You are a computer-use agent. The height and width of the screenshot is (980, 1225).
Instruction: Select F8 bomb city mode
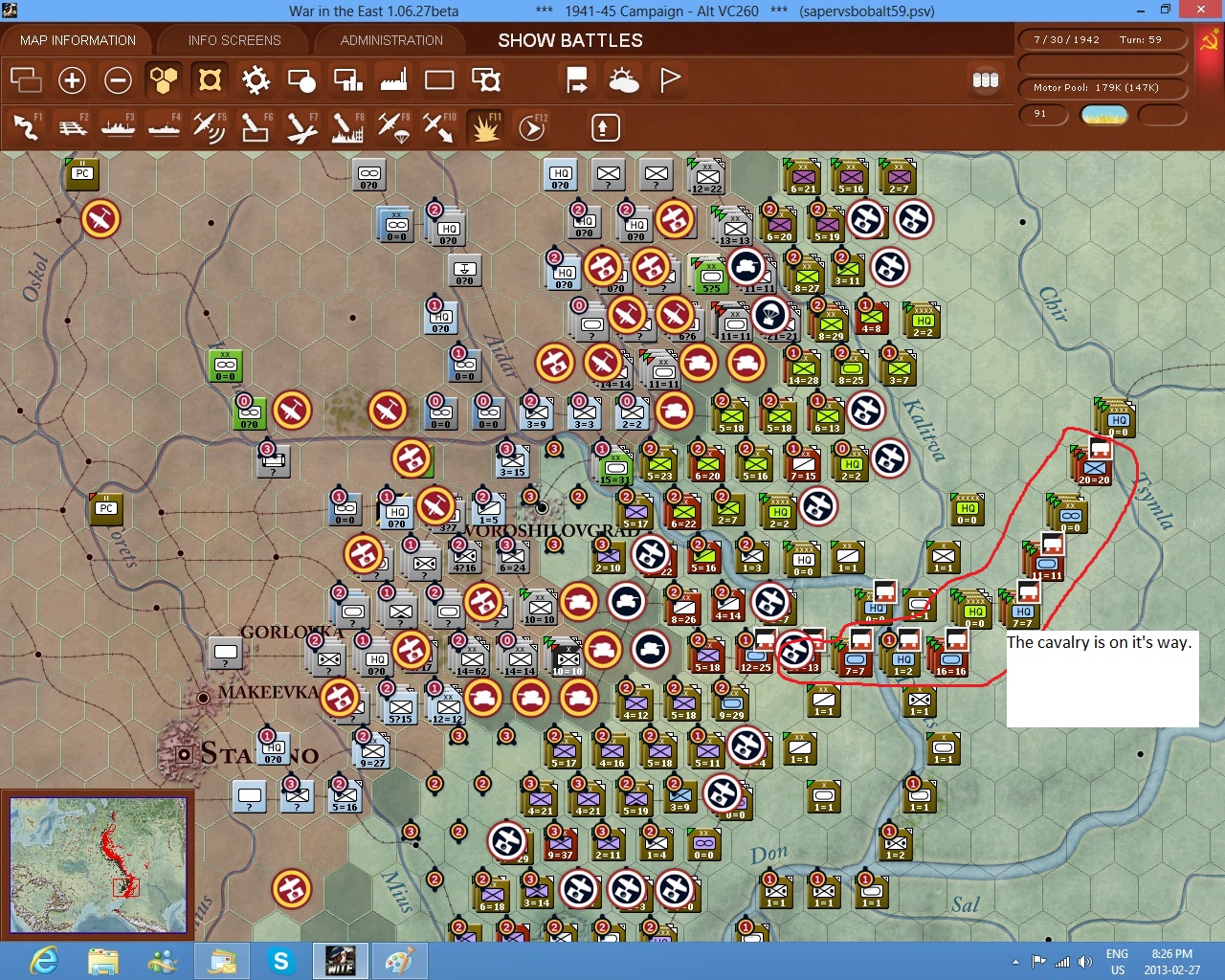[x=347, y=127]
